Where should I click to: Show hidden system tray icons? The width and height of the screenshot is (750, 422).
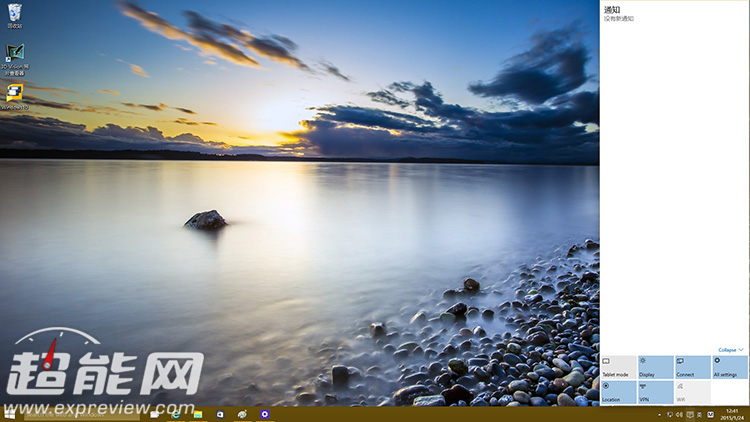(660, 413)
